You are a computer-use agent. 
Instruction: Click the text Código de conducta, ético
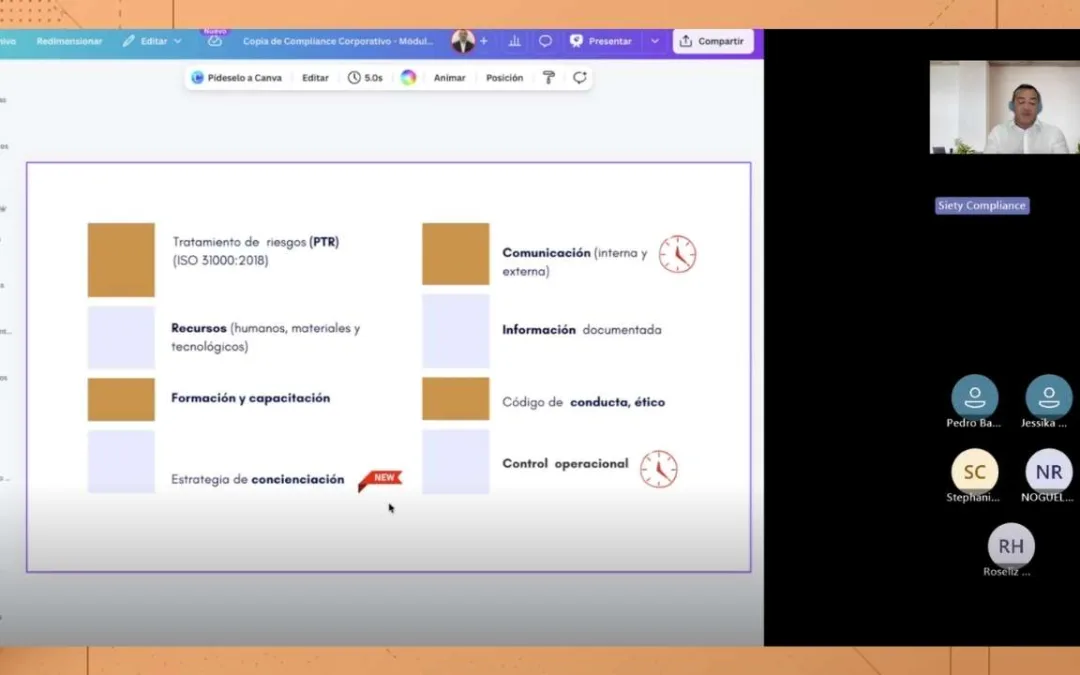pos(583,402)
